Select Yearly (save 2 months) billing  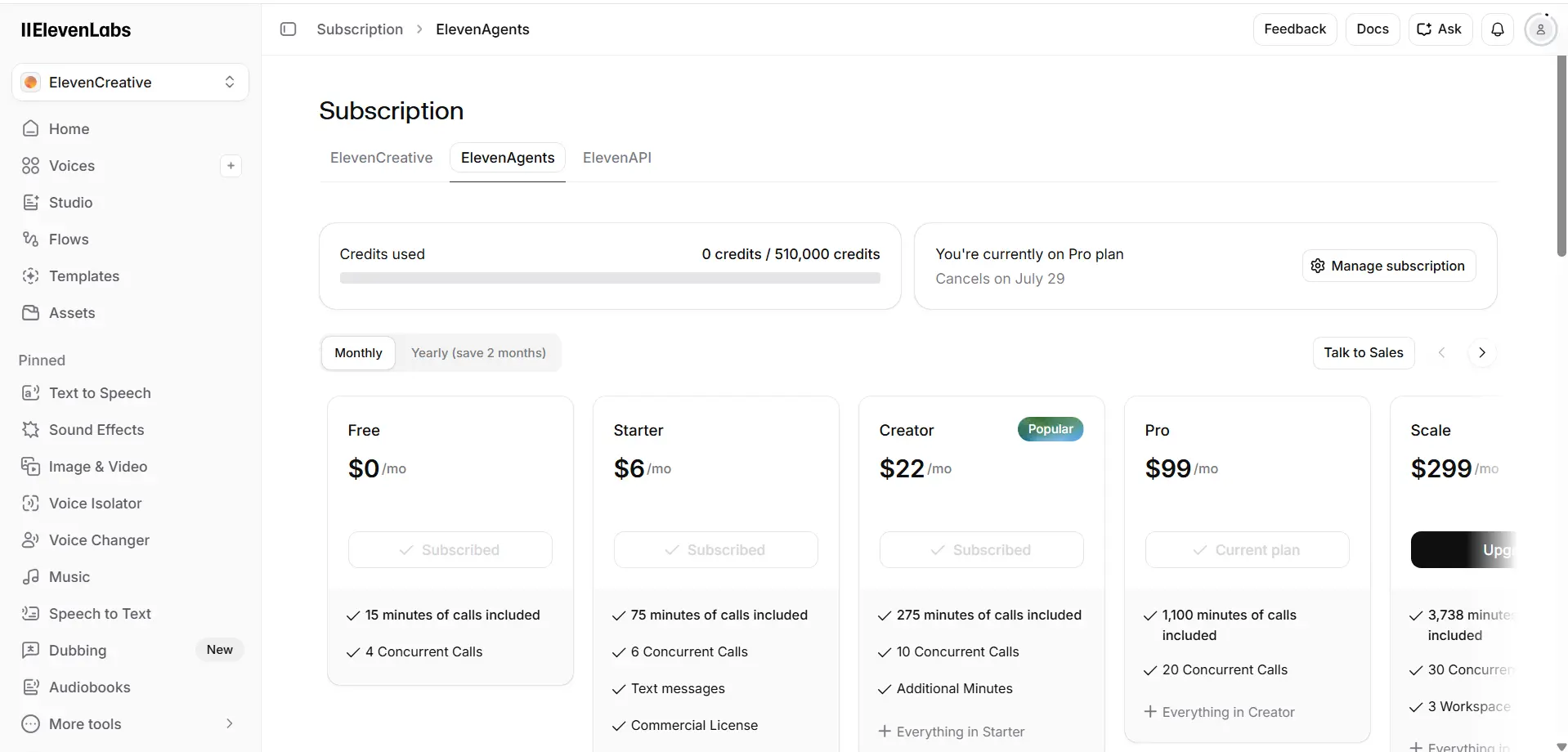click(x=478, y=353)
